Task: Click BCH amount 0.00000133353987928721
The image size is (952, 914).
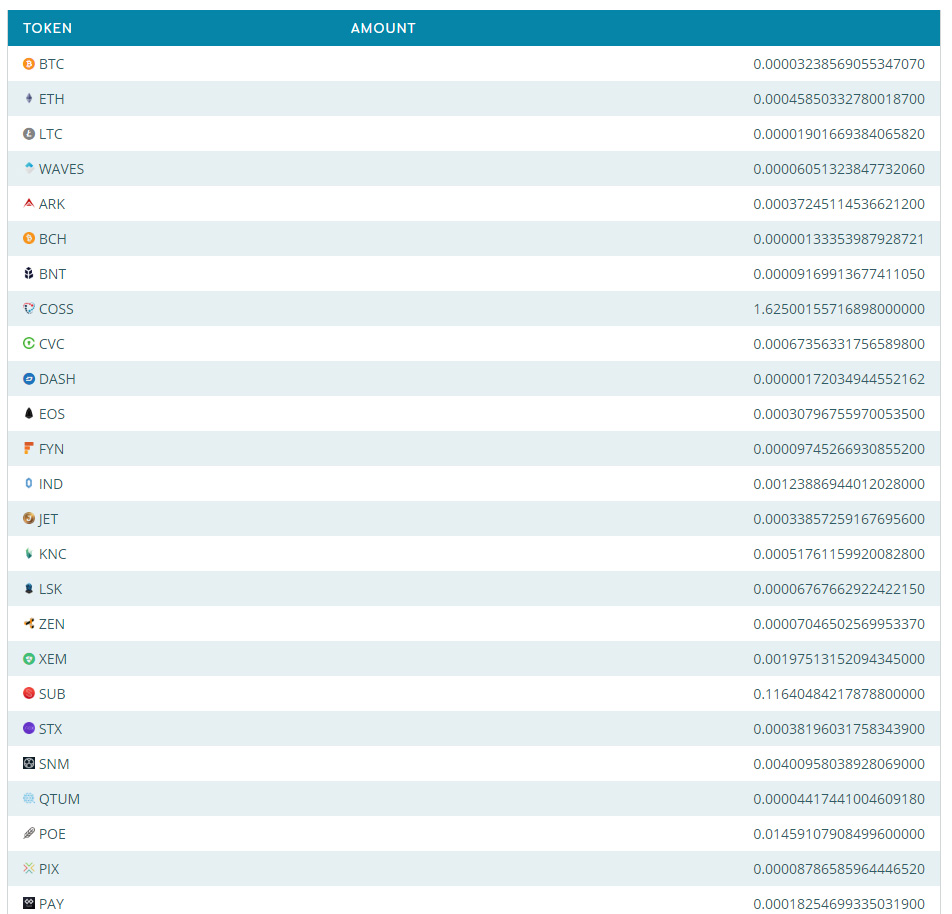Action: click(839, 239)
